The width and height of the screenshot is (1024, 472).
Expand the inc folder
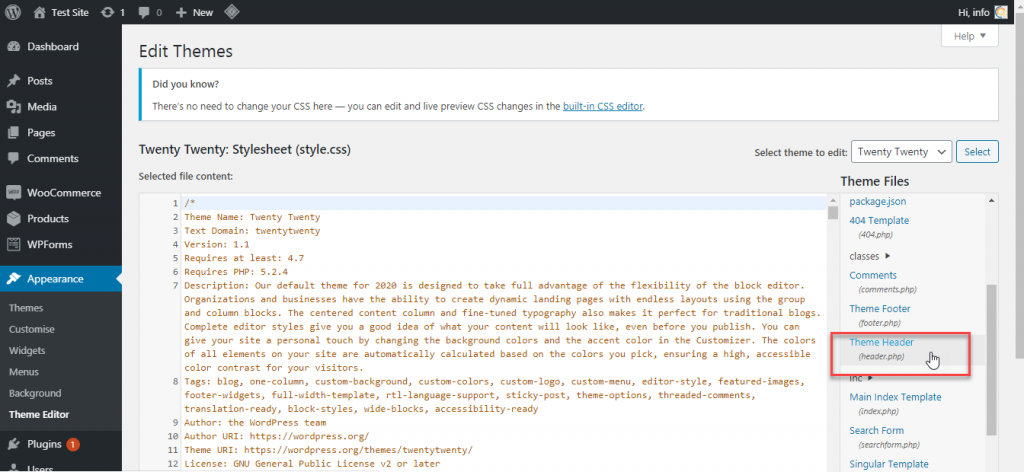(x=861, y=378)
